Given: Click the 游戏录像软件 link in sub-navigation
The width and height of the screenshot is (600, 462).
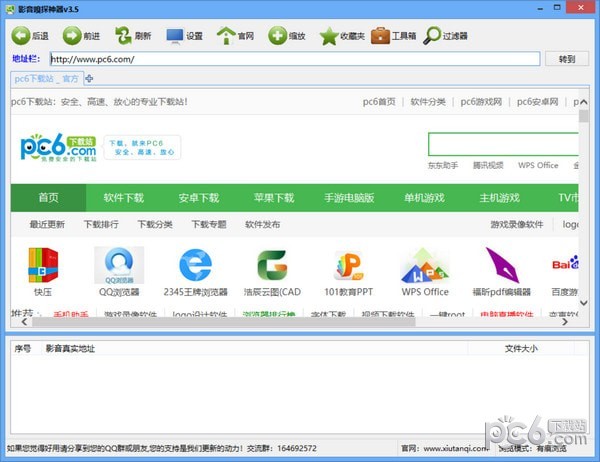Looking at the screenshot, I should 517,224.
